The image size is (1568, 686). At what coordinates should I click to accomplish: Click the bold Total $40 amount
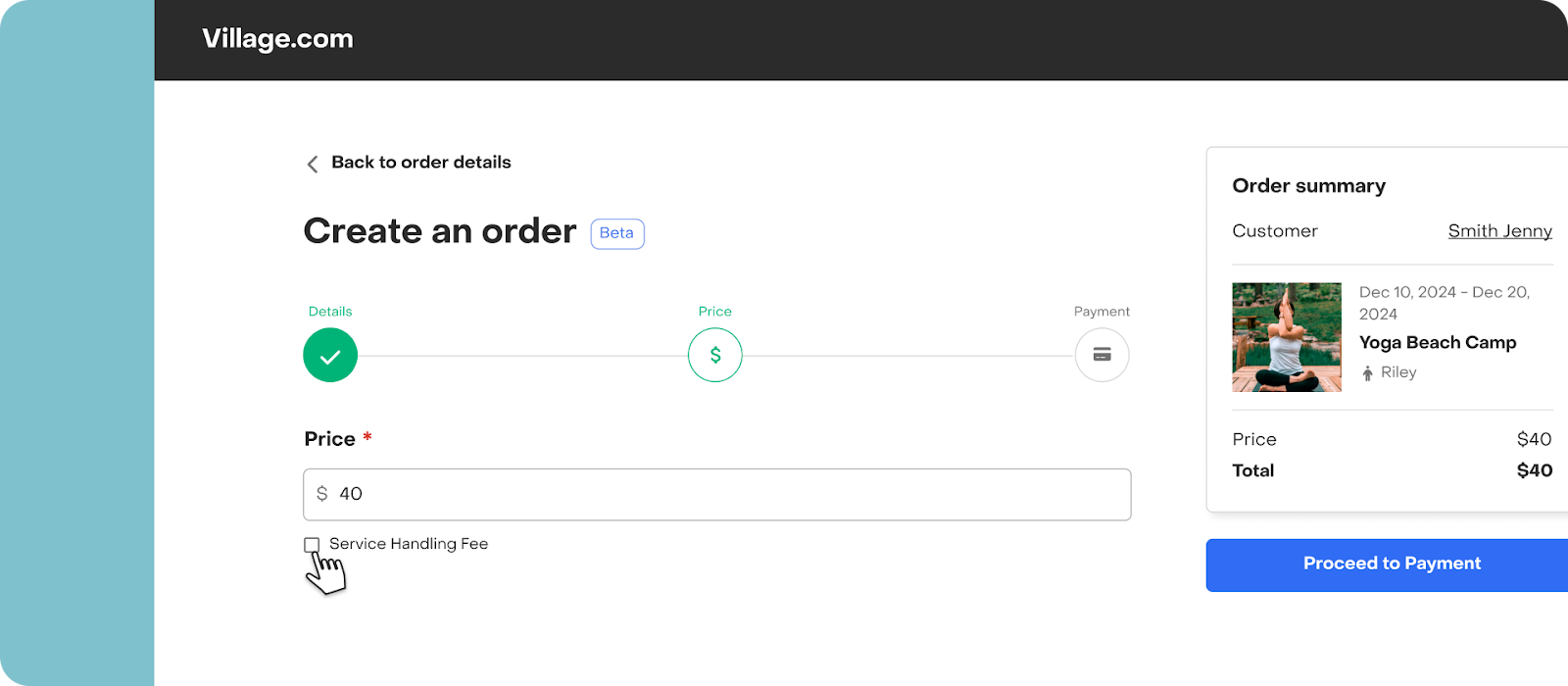click(x=1535, y=470)
